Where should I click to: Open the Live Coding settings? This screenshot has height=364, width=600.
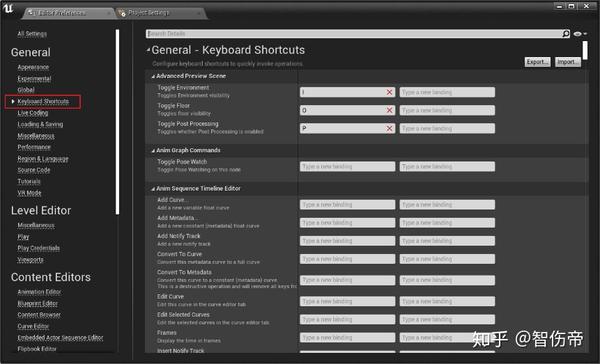[x=33, y=113]
